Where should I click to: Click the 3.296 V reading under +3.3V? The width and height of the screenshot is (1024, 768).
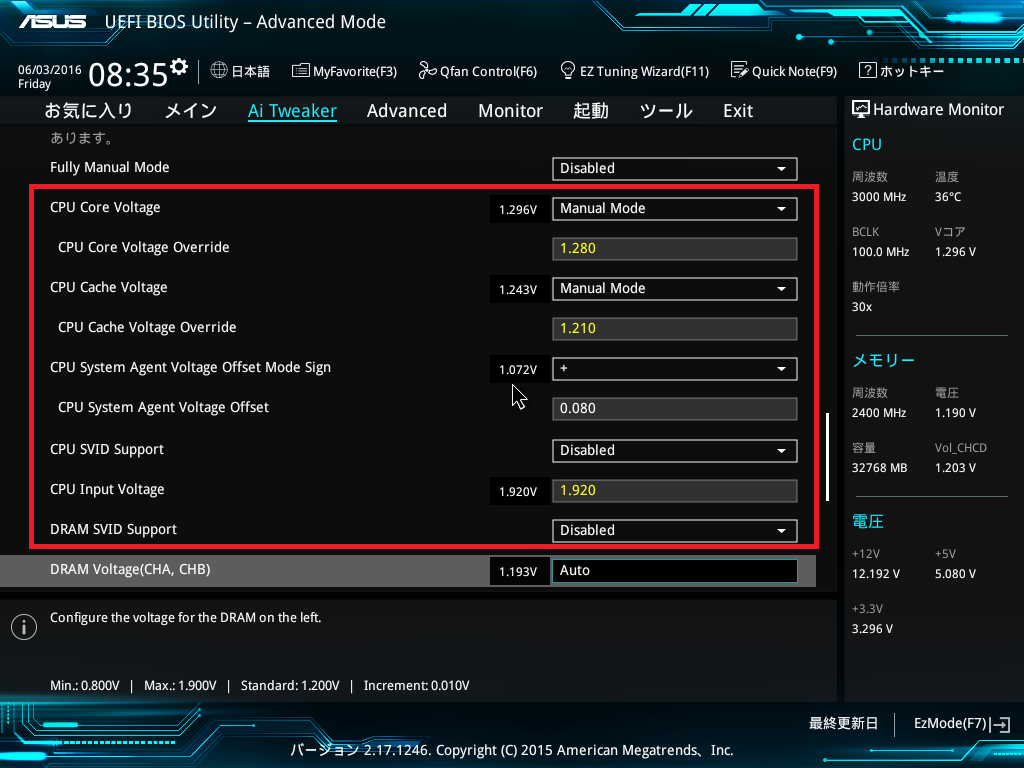(872, 629)
